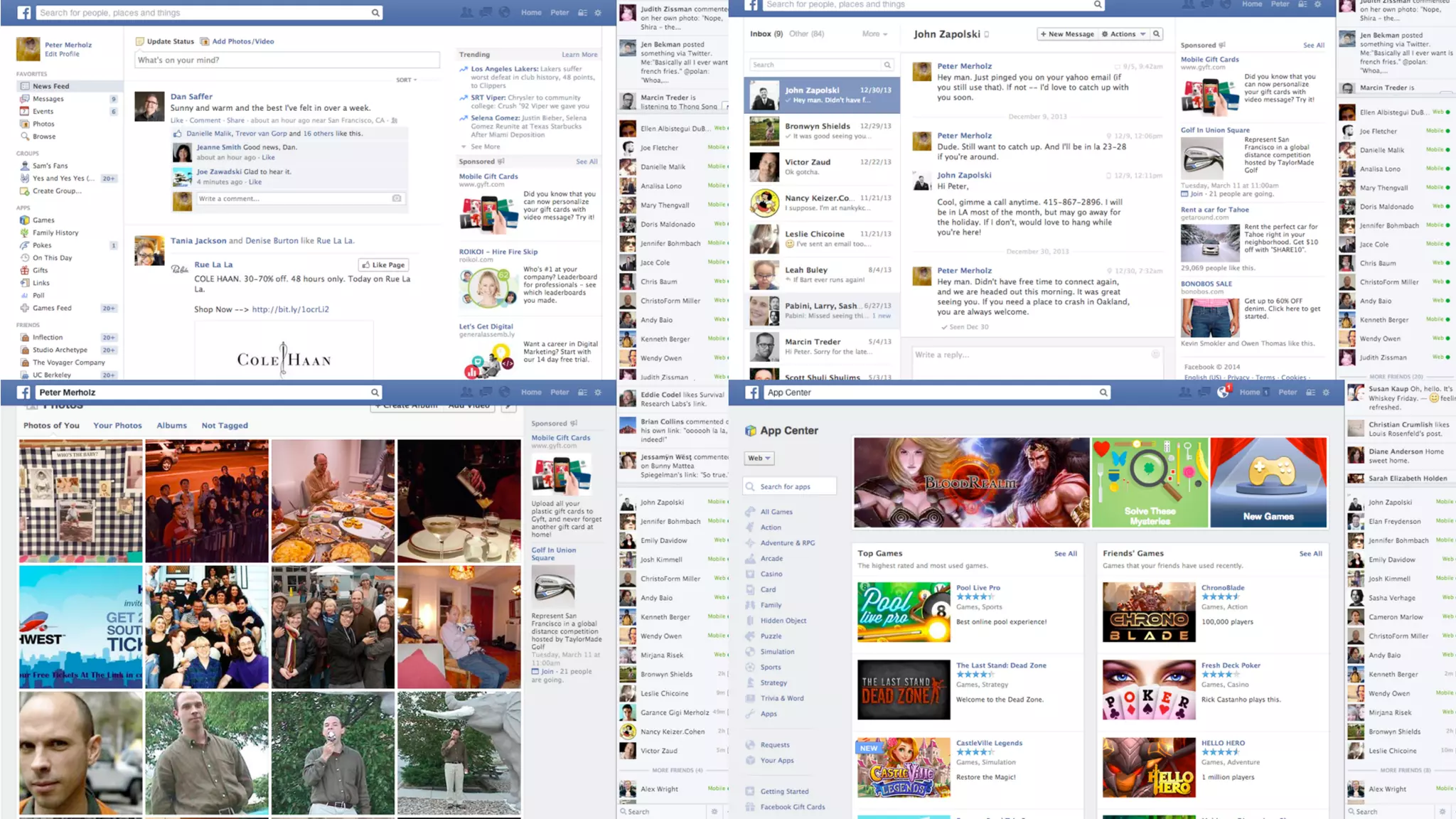The height and width of the screenshot is (819, 1456).
Task: Click the notifications globe with red badge
Action: click(1224, 392)
